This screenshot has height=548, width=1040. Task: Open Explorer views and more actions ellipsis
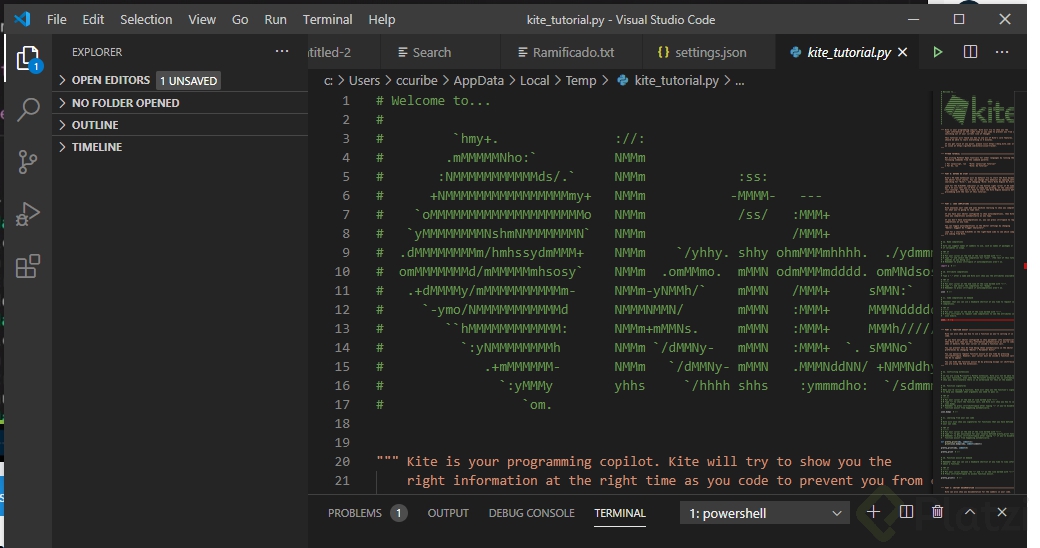[282, 51]
